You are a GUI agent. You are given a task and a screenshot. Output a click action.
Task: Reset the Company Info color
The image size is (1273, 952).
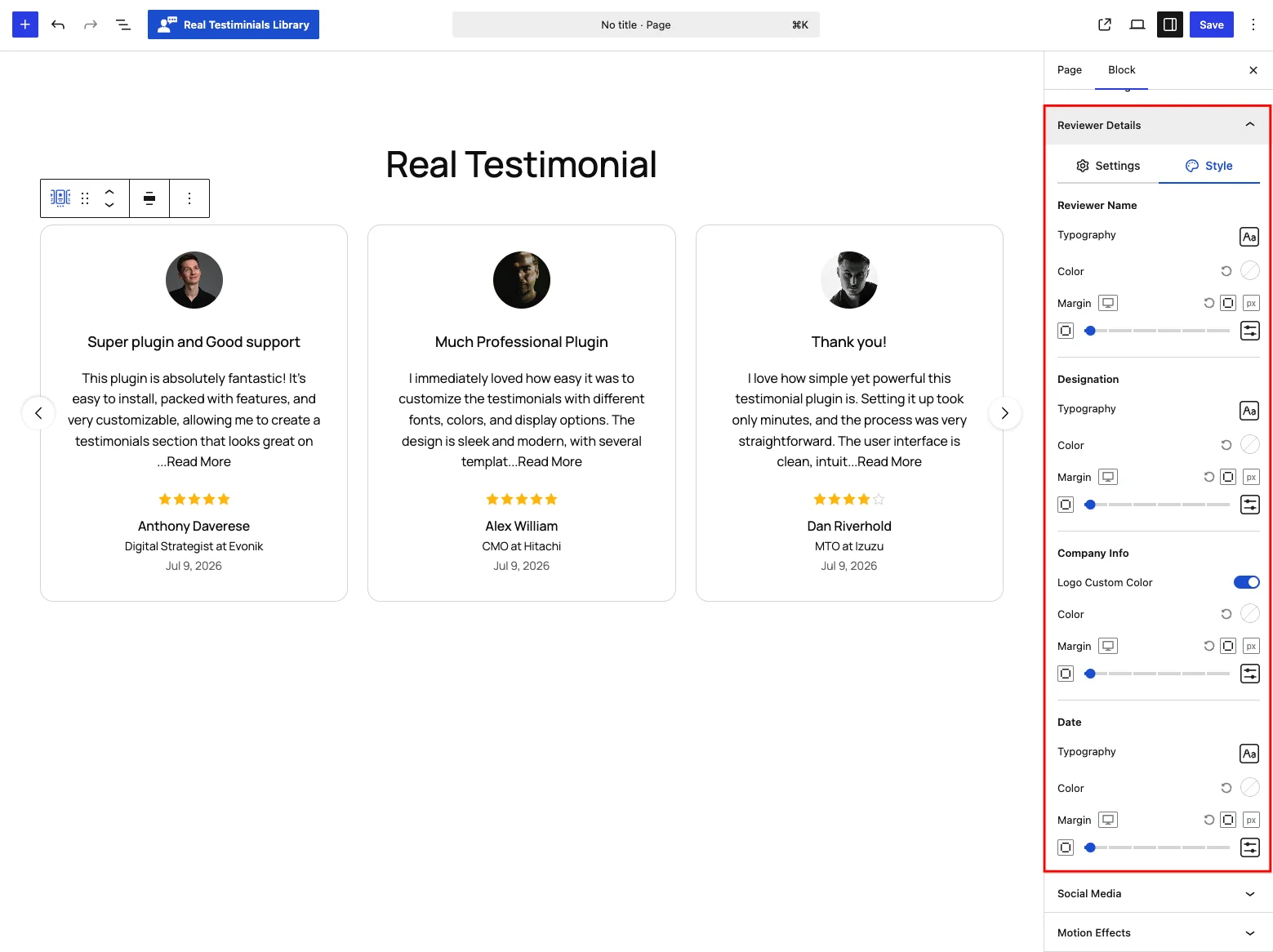click(1226, 614)
